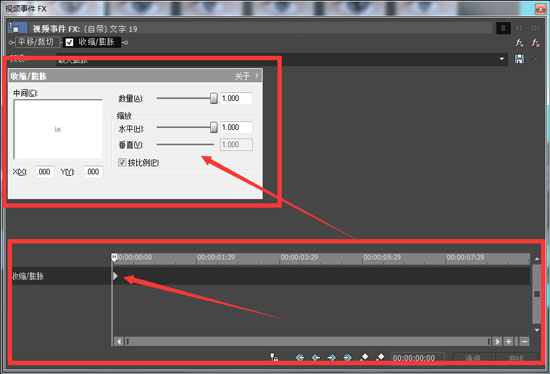Image resolution: width=550 pixels, height=374 pixels.
Task: Click the 垂直(V) slider track
Action: point(185,145)
